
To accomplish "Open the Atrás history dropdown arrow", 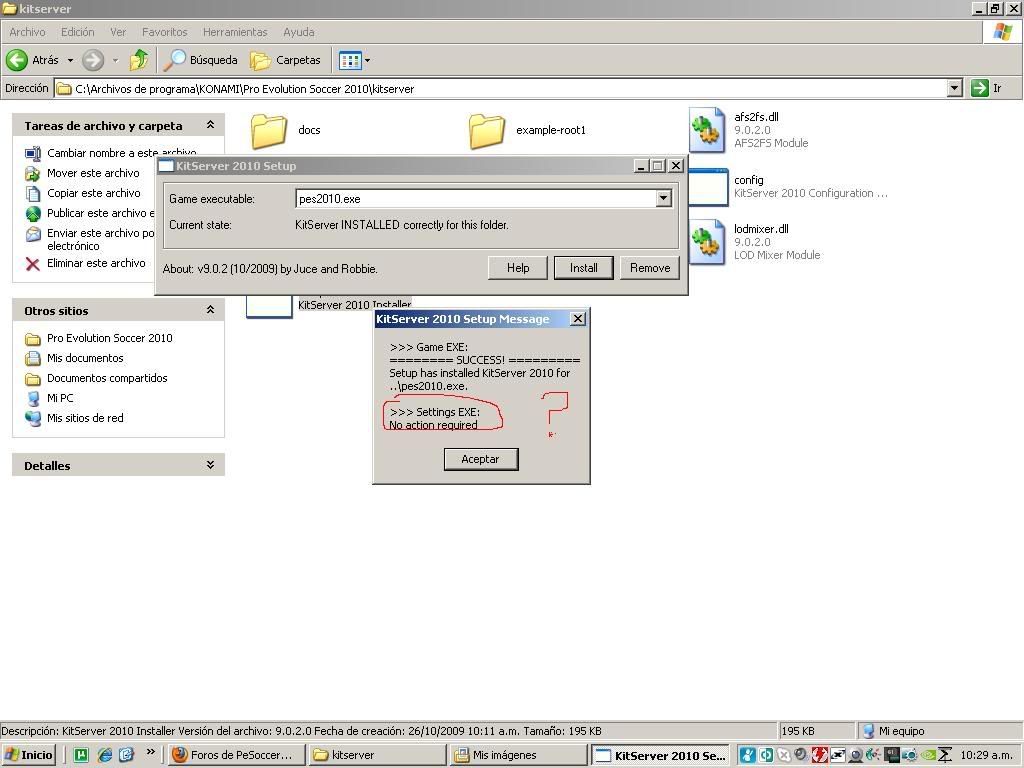I will pos(70,60).
